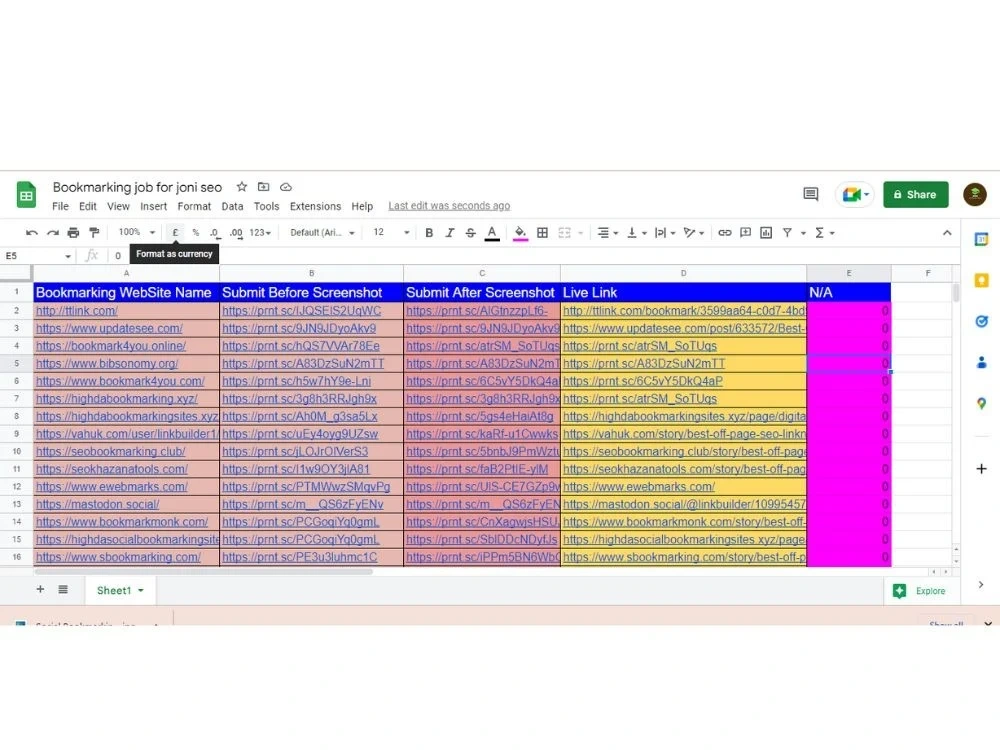1000x750 pixels.
Task: Open Google Keep side panel
Action: click(982, 281)
